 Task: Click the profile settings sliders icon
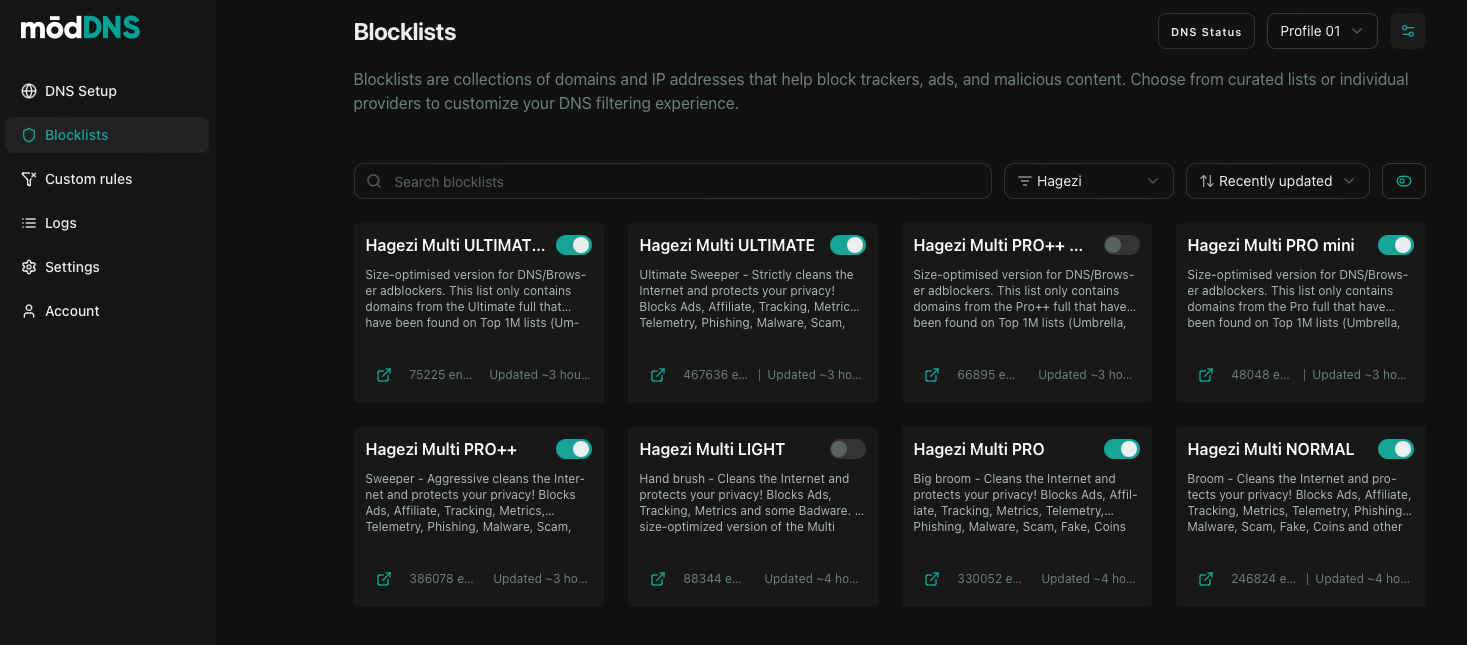pos(1407,31)
